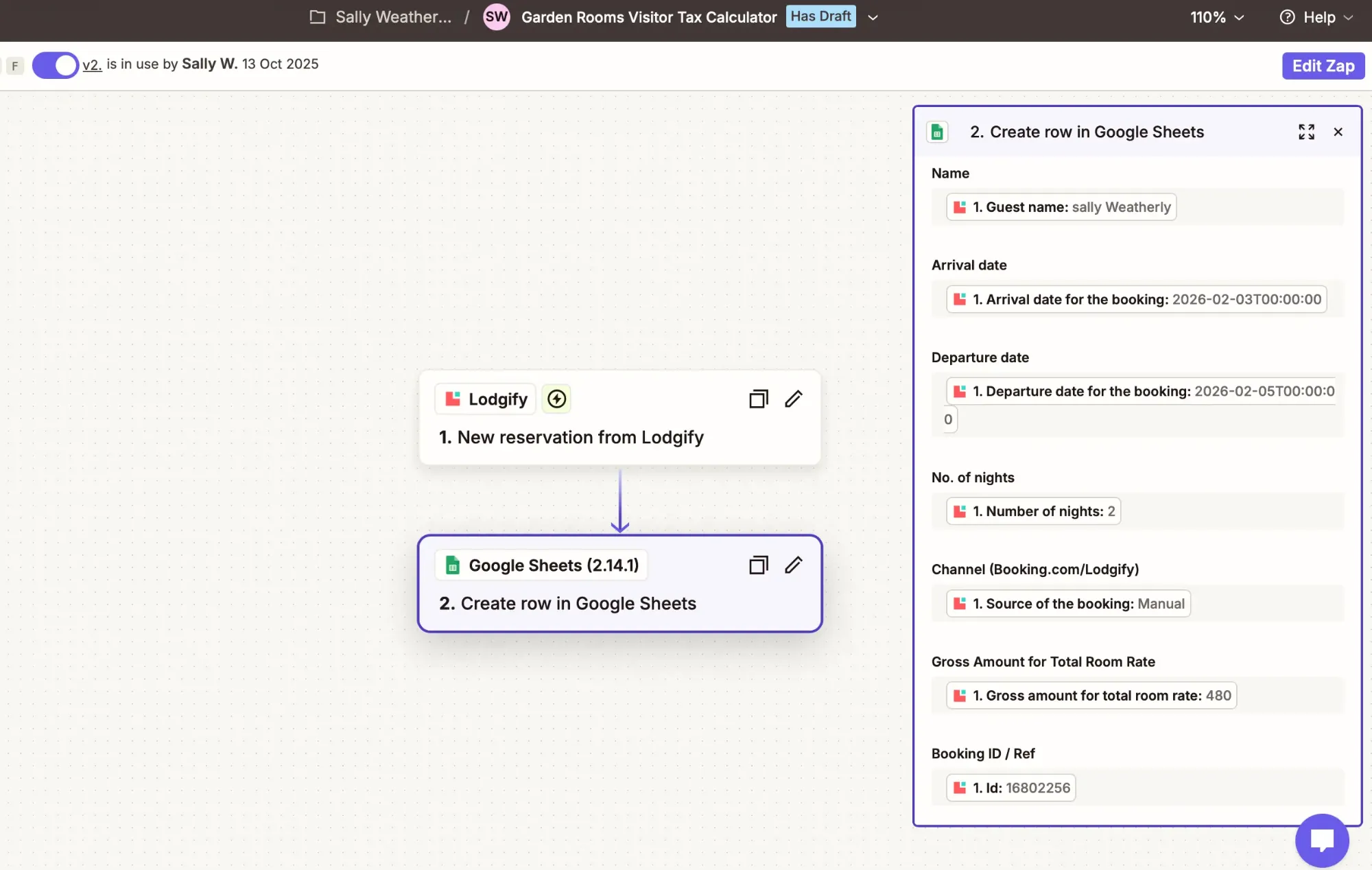Open the Help menu

1316,18
